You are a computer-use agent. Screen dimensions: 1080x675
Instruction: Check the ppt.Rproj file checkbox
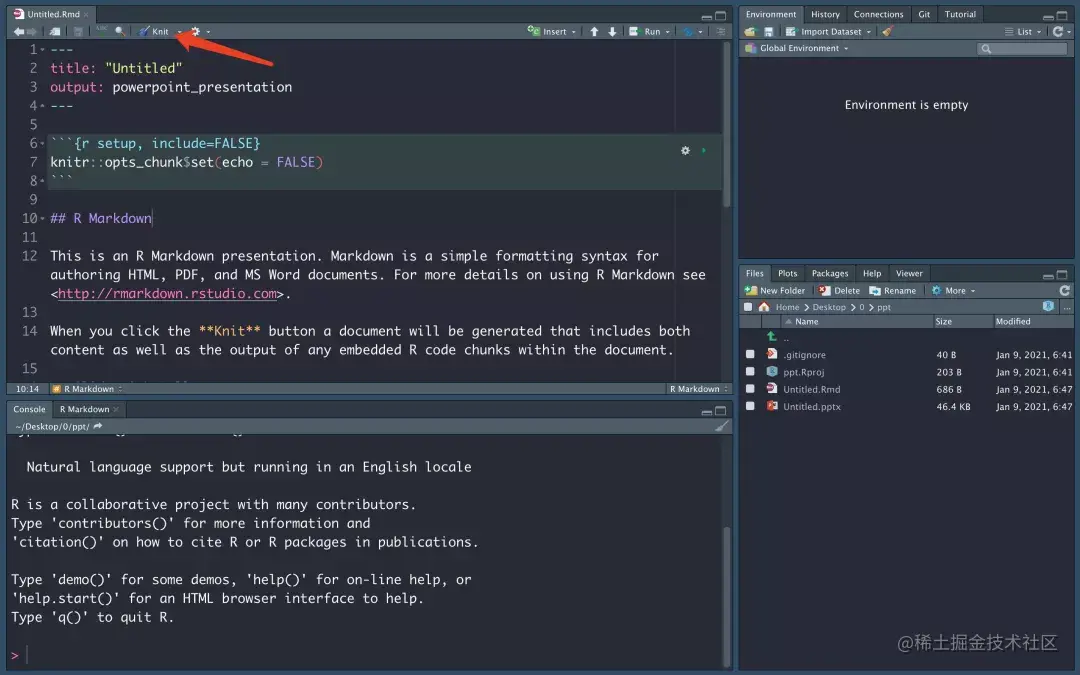coord(750,371)
